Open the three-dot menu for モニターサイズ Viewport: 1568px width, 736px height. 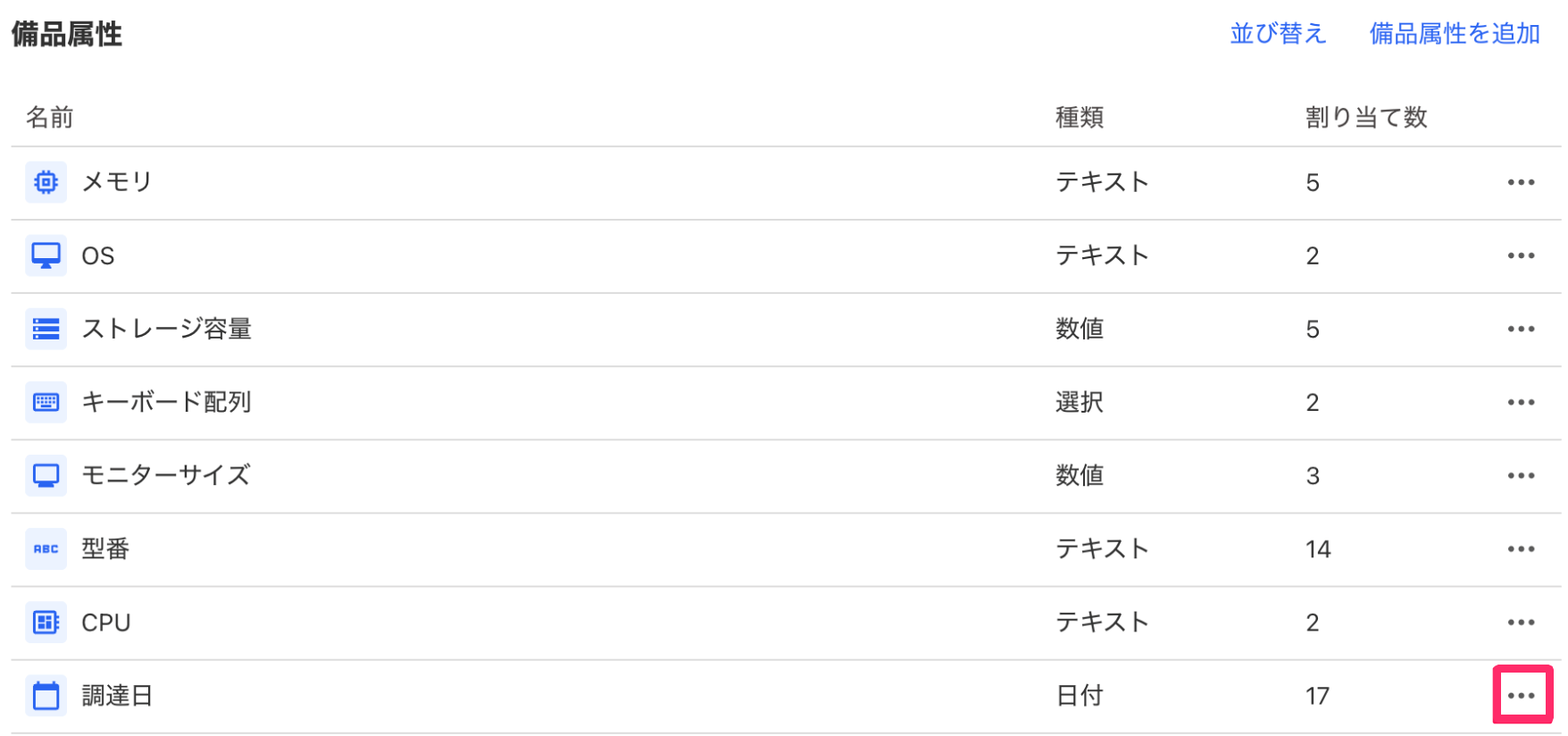tap(1521, 475)
